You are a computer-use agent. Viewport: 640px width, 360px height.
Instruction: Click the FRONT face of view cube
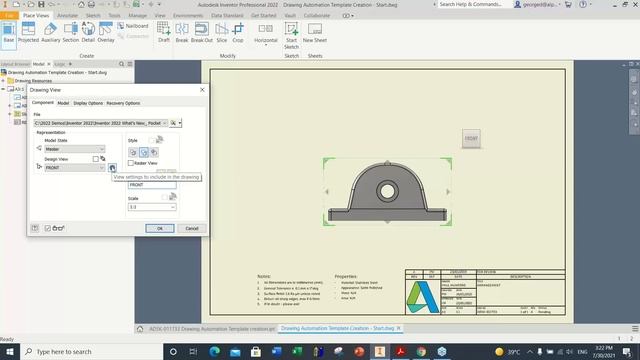pyautogui.click(x=471, y=138)
